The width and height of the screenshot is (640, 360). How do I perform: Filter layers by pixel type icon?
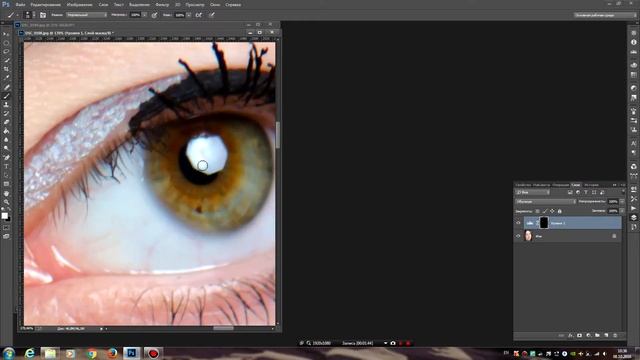coord(570,192)
